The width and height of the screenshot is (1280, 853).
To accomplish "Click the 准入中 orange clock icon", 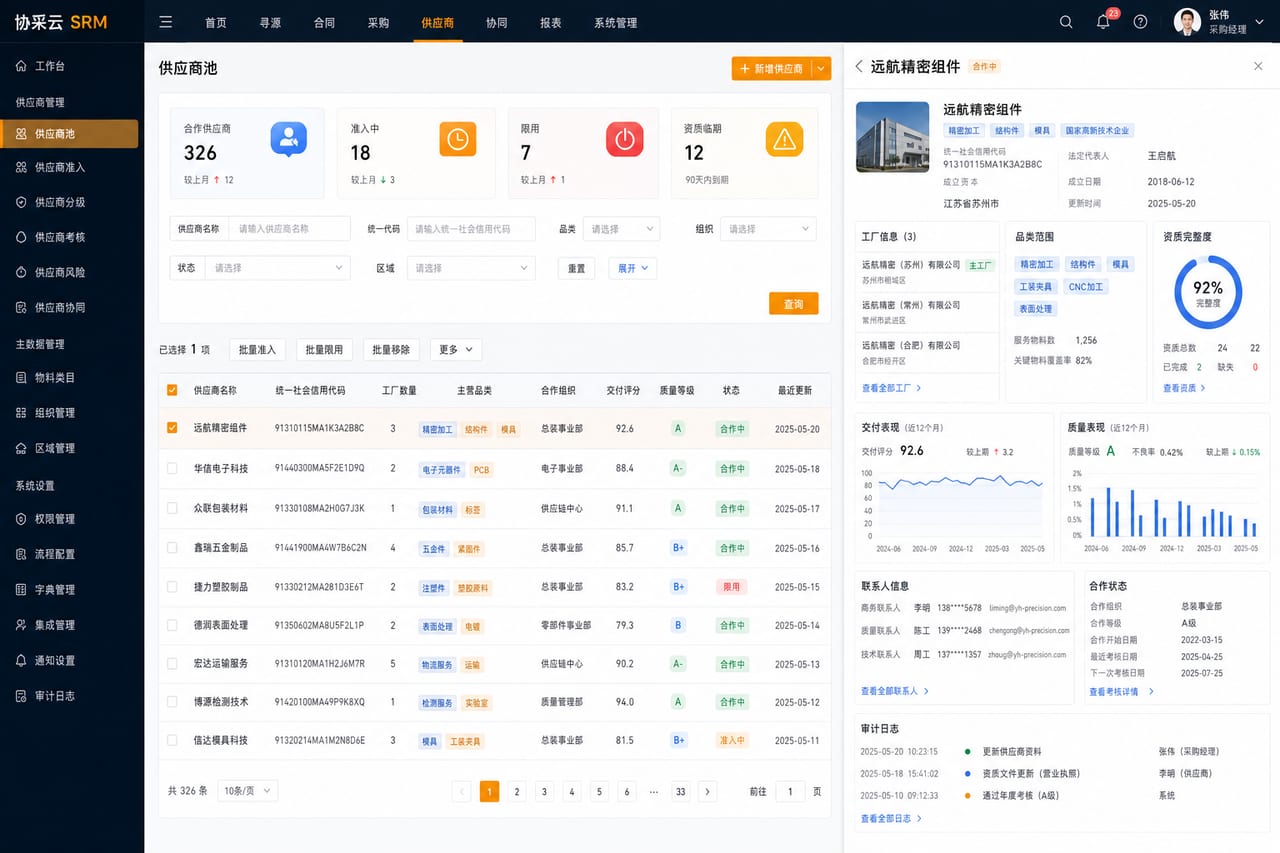I will tap(457, 139).
